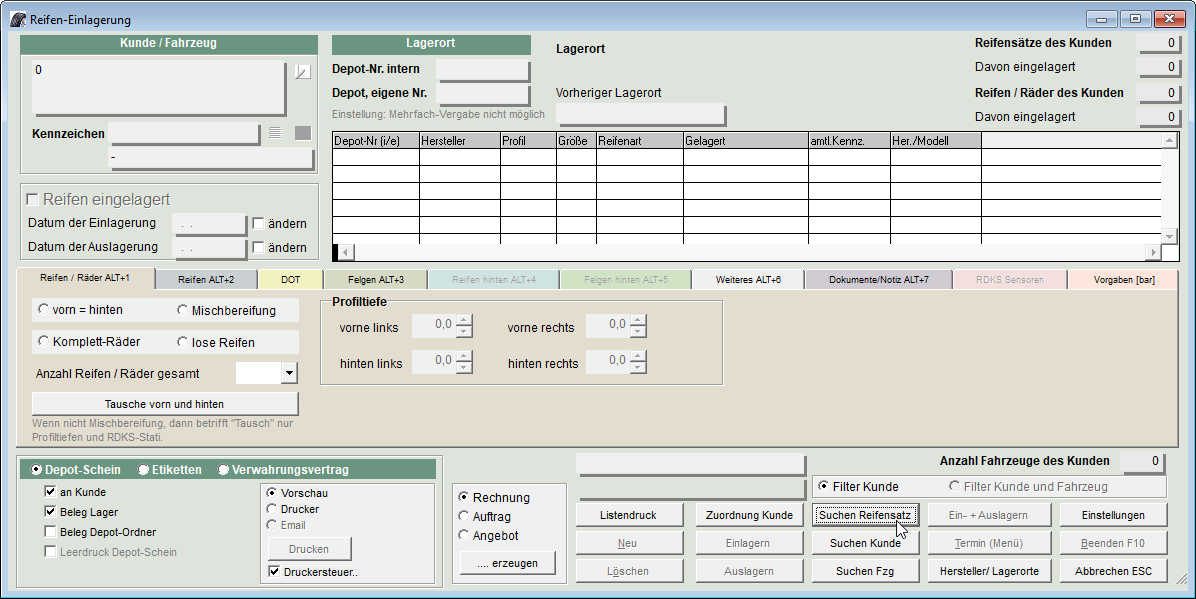This screenshot has width=1196, height=599.
Task: Click the gray square icon beside Kennzeichen
Action: 303,133
